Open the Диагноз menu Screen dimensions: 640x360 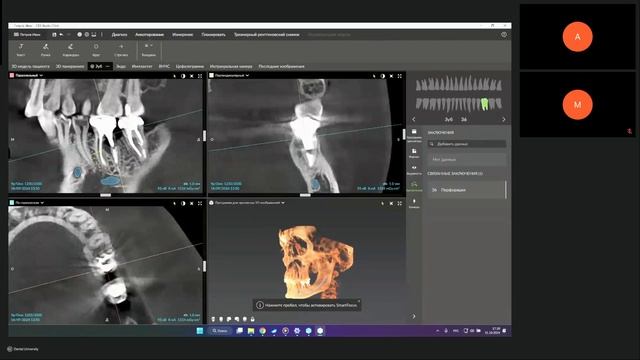coord(119,35)
